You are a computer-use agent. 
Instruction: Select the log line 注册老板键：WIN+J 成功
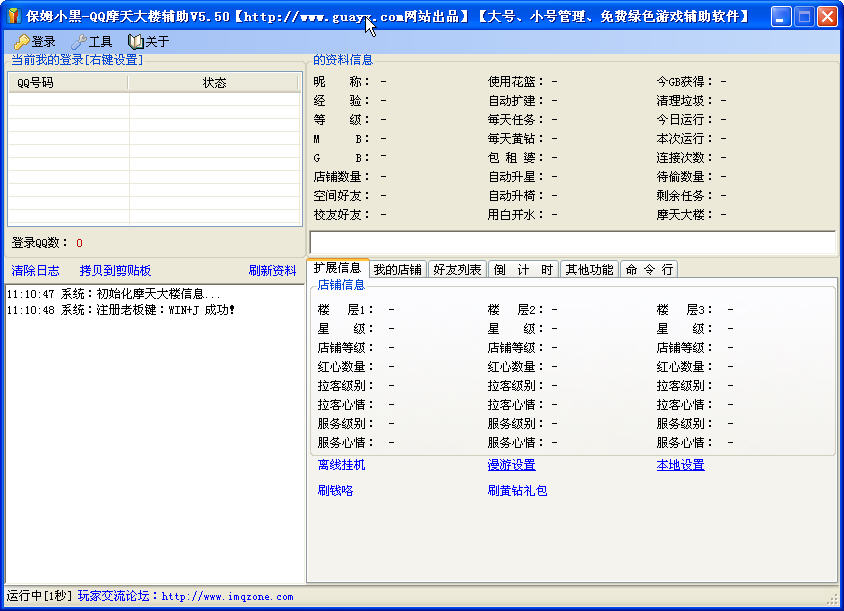pyautogui.click(x=121, y=310)
